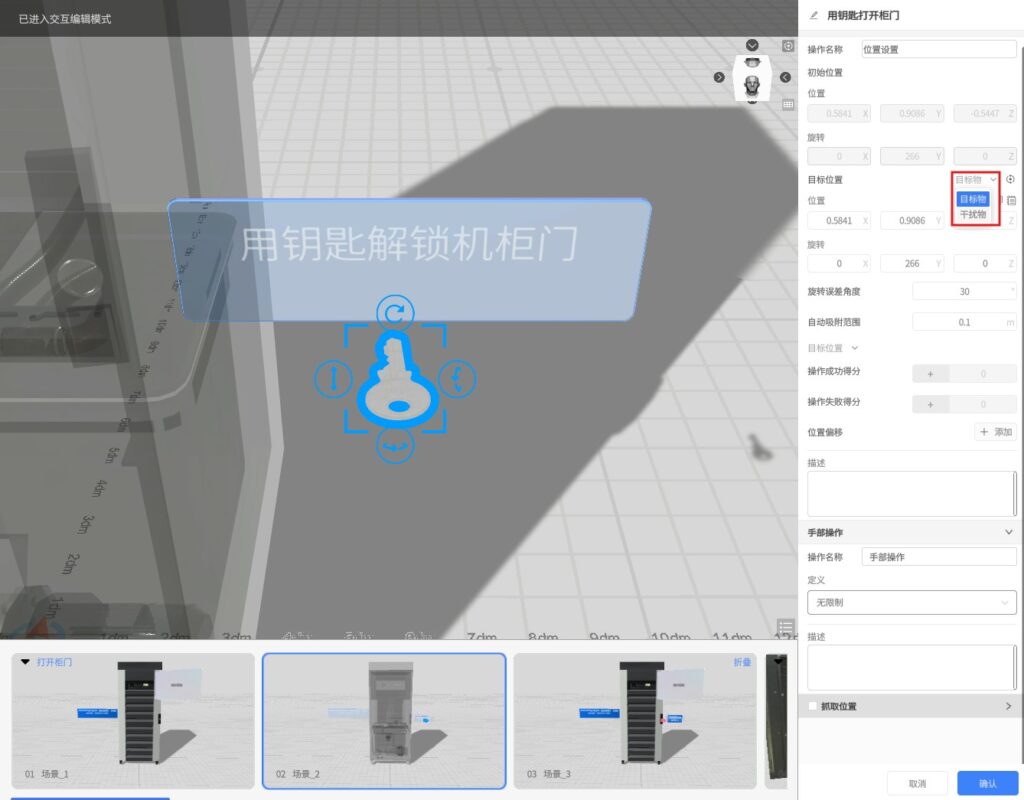Click the circular handle below the key
This screenshot has height=800, width=1024.
click(x=395, y=445)
